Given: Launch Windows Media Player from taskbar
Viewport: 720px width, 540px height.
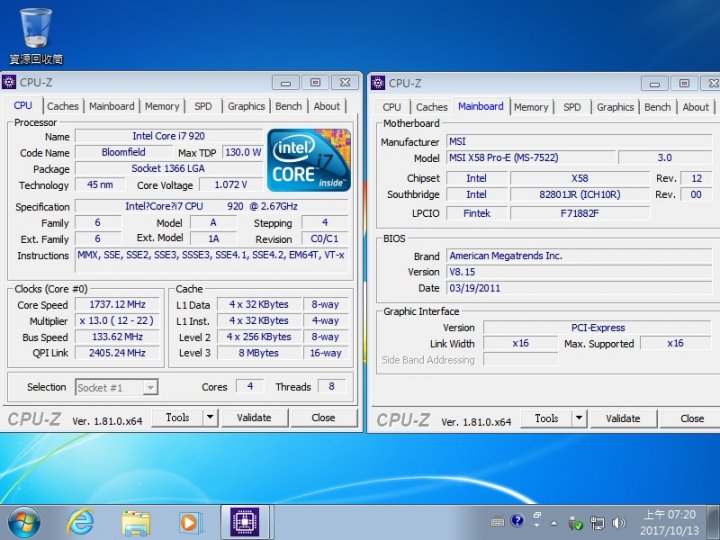Looking at the screenshot, I should click(190, 523).
